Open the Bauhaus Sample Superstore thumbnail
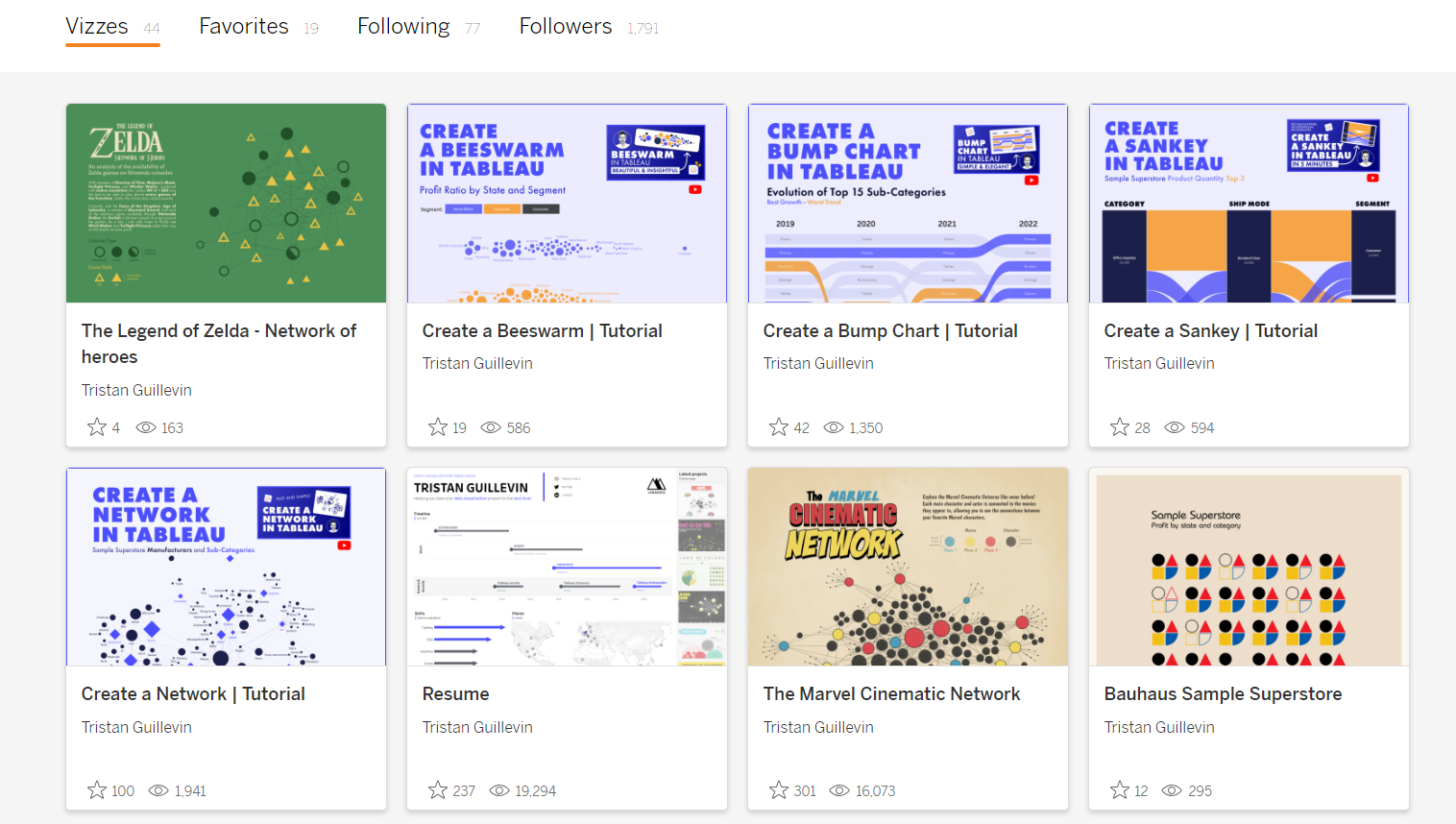The image size is (1456, 824). pyautogui.click(x=1249, y=568)
